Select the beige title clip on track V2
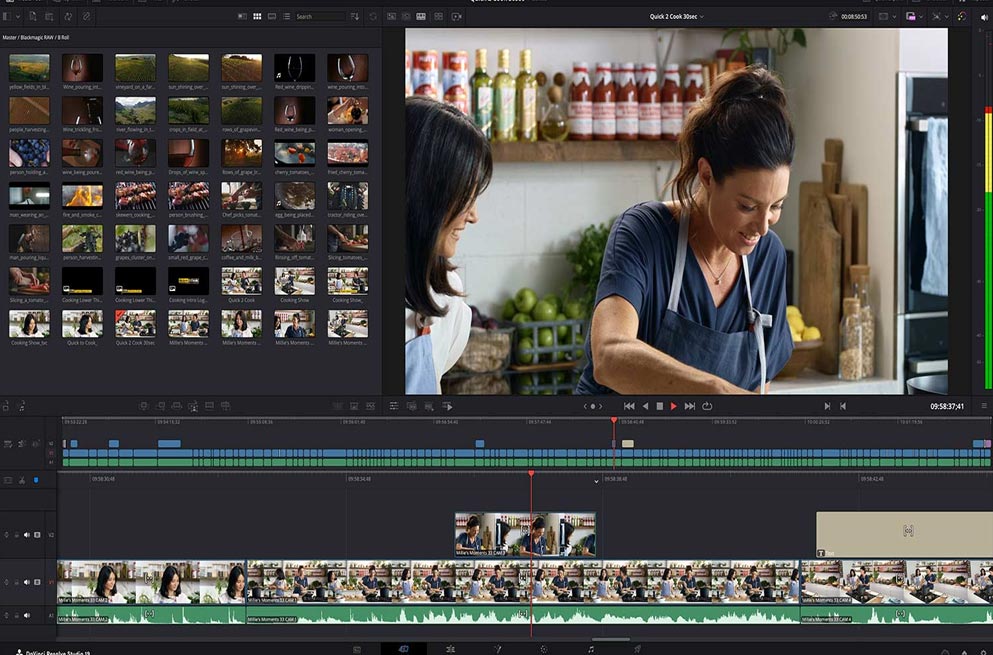 point(904,535)
